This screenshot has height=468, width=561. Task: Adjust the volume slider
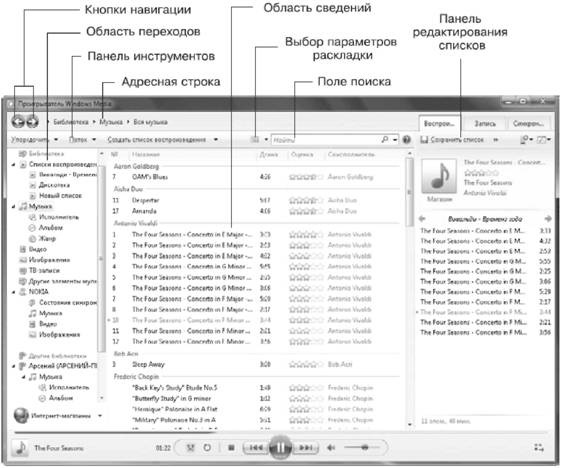(361, 447)
